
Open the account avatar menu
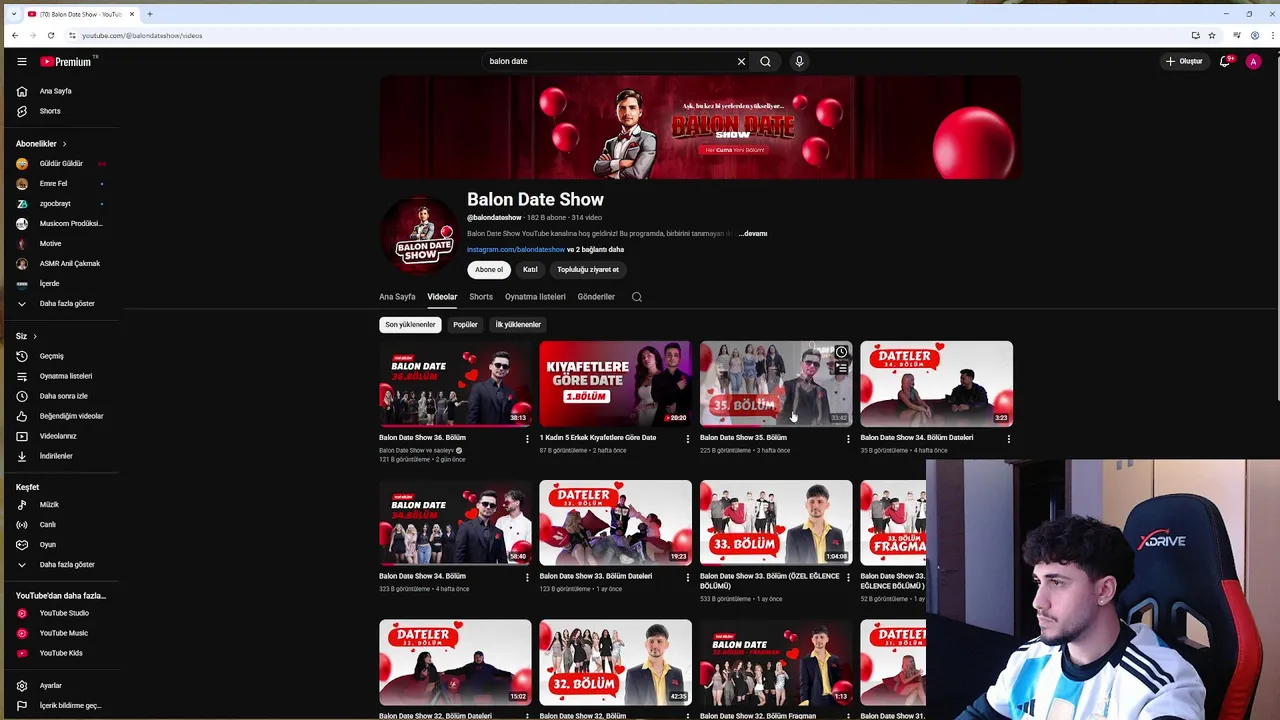1253,61
